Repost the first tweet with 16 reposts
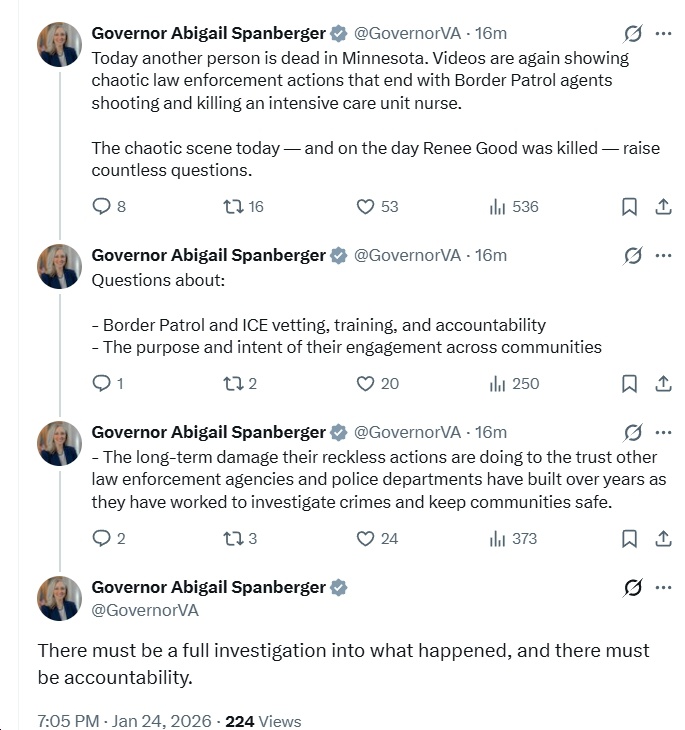 coord(233,207)
